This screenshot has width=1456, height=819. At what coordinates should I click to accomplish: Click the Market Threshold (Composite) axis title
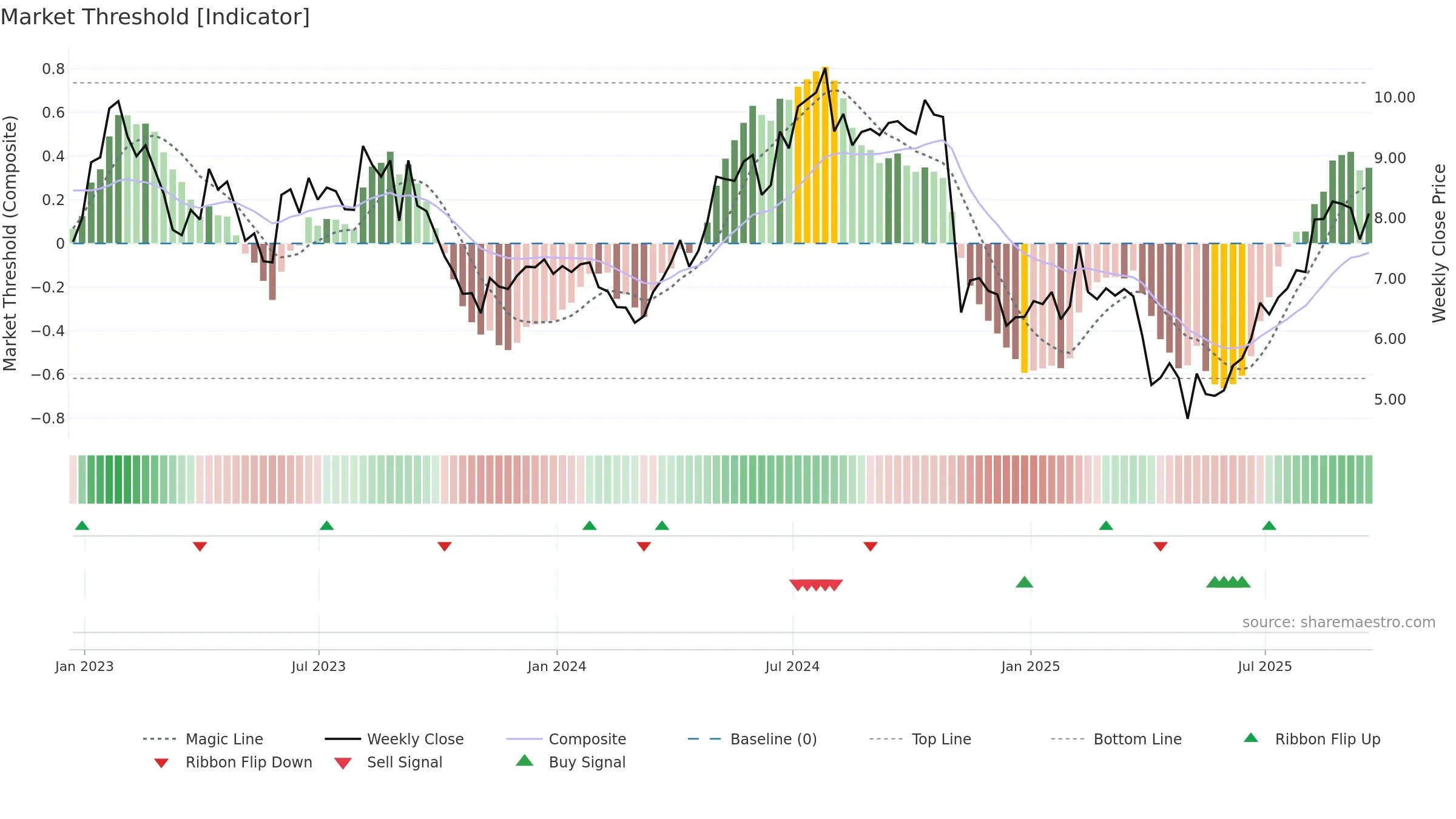[10, 243]
